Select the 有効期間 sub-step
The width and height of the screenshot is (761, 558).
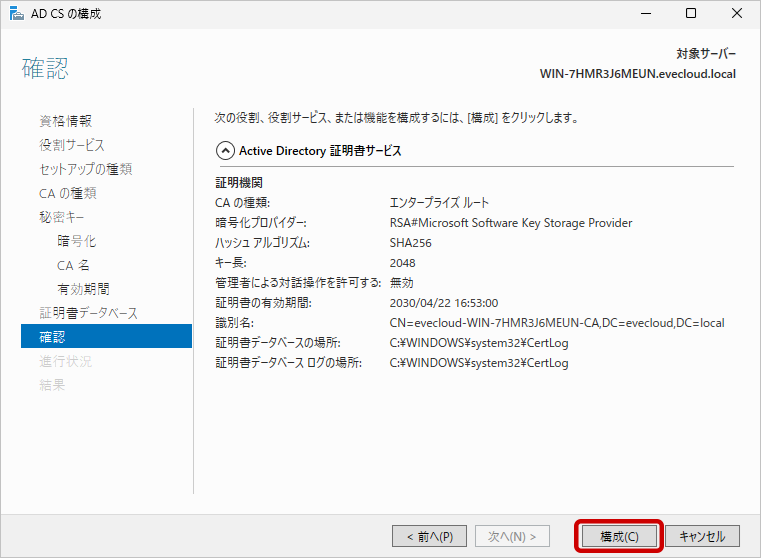pyautogui.click(x=84, y=289)
